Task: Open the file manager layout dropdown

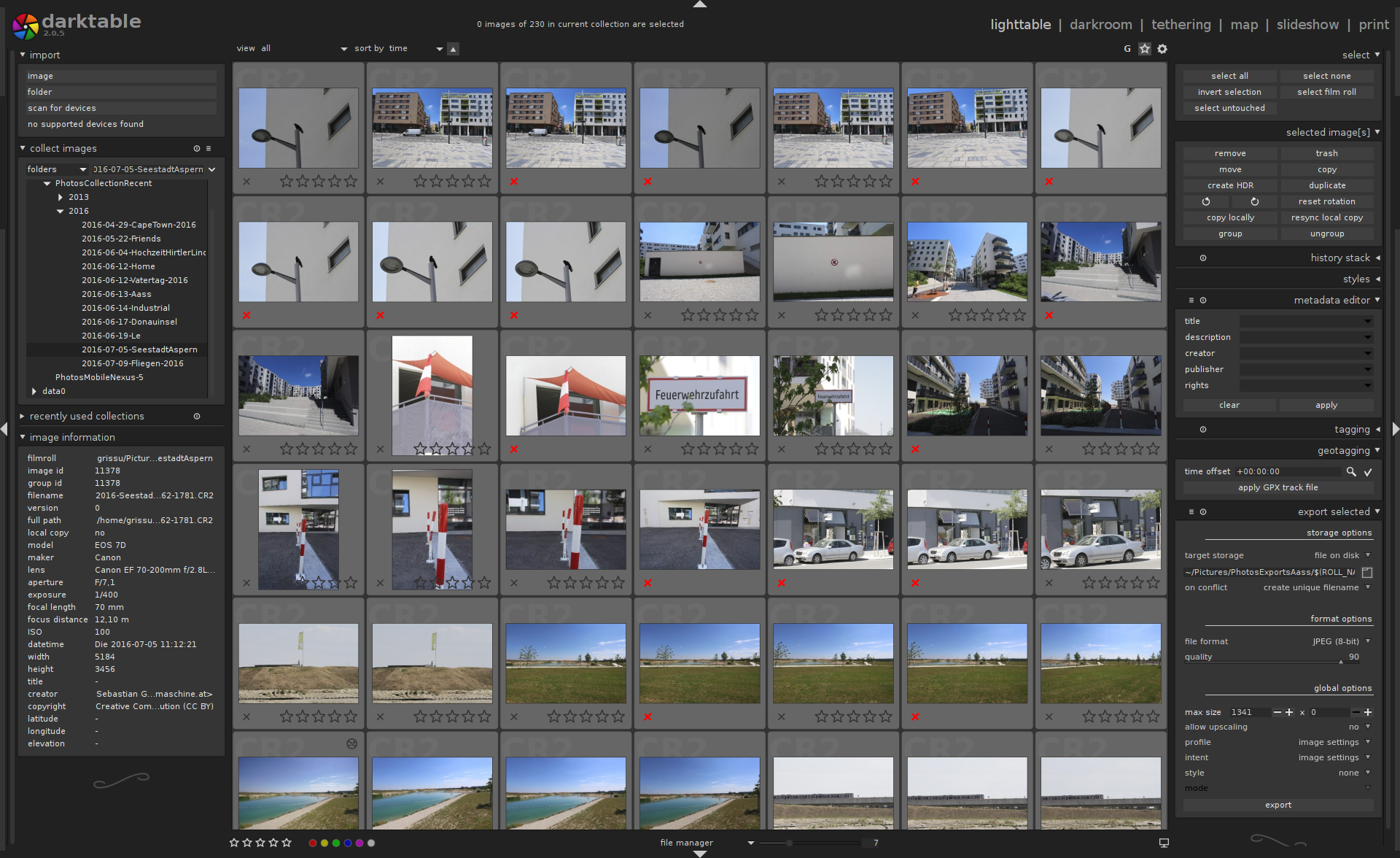Action: click(706, 843)
